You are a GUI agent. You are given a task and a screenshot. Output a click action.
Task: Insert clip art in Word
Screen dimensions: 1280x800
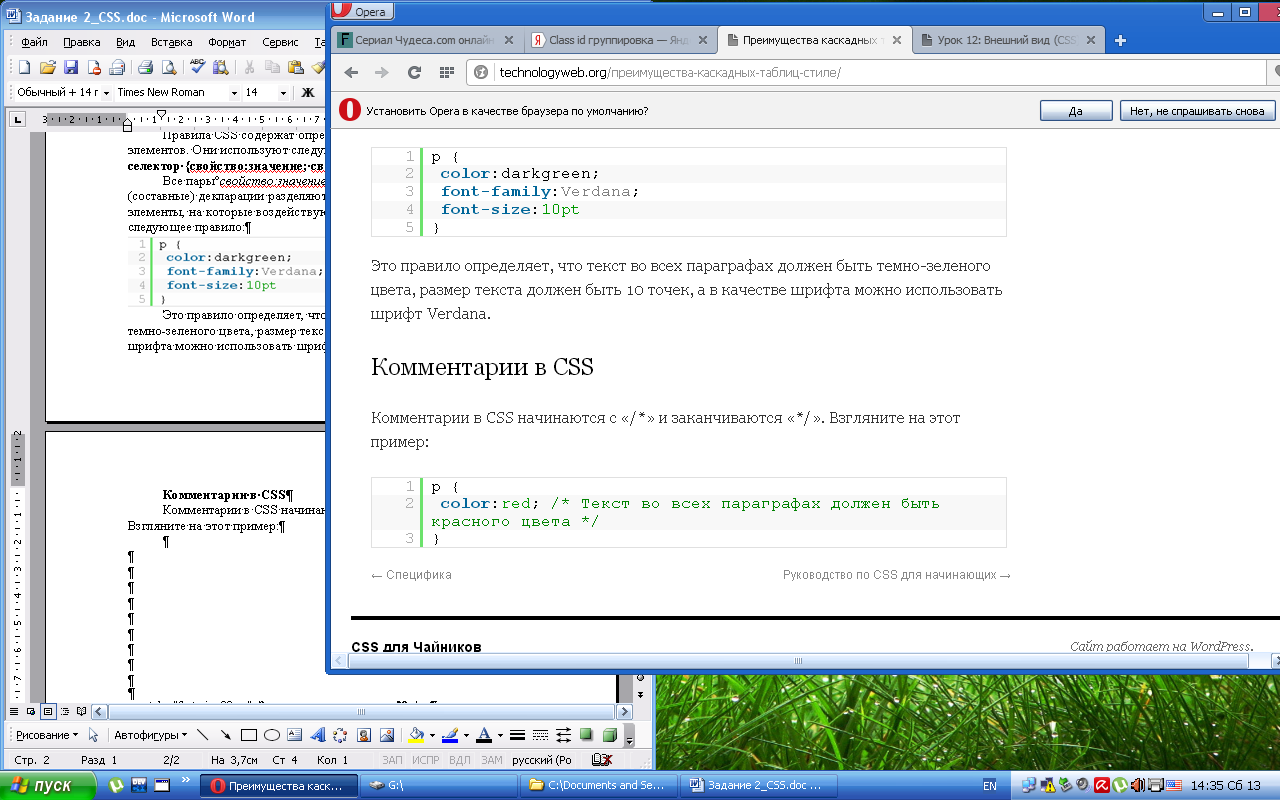[363, 735]
